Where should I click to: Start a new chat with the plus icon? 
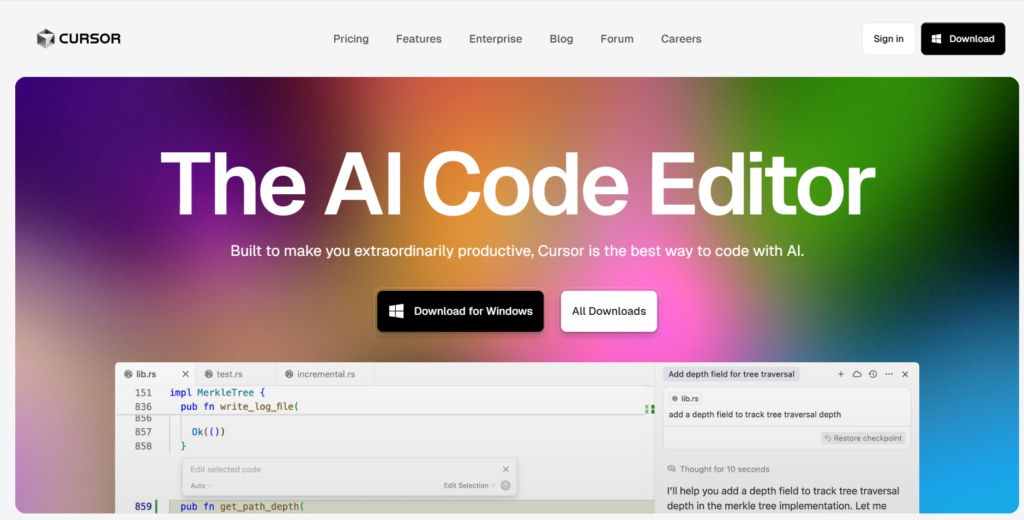pyautogui.click(x=840, y=374)
